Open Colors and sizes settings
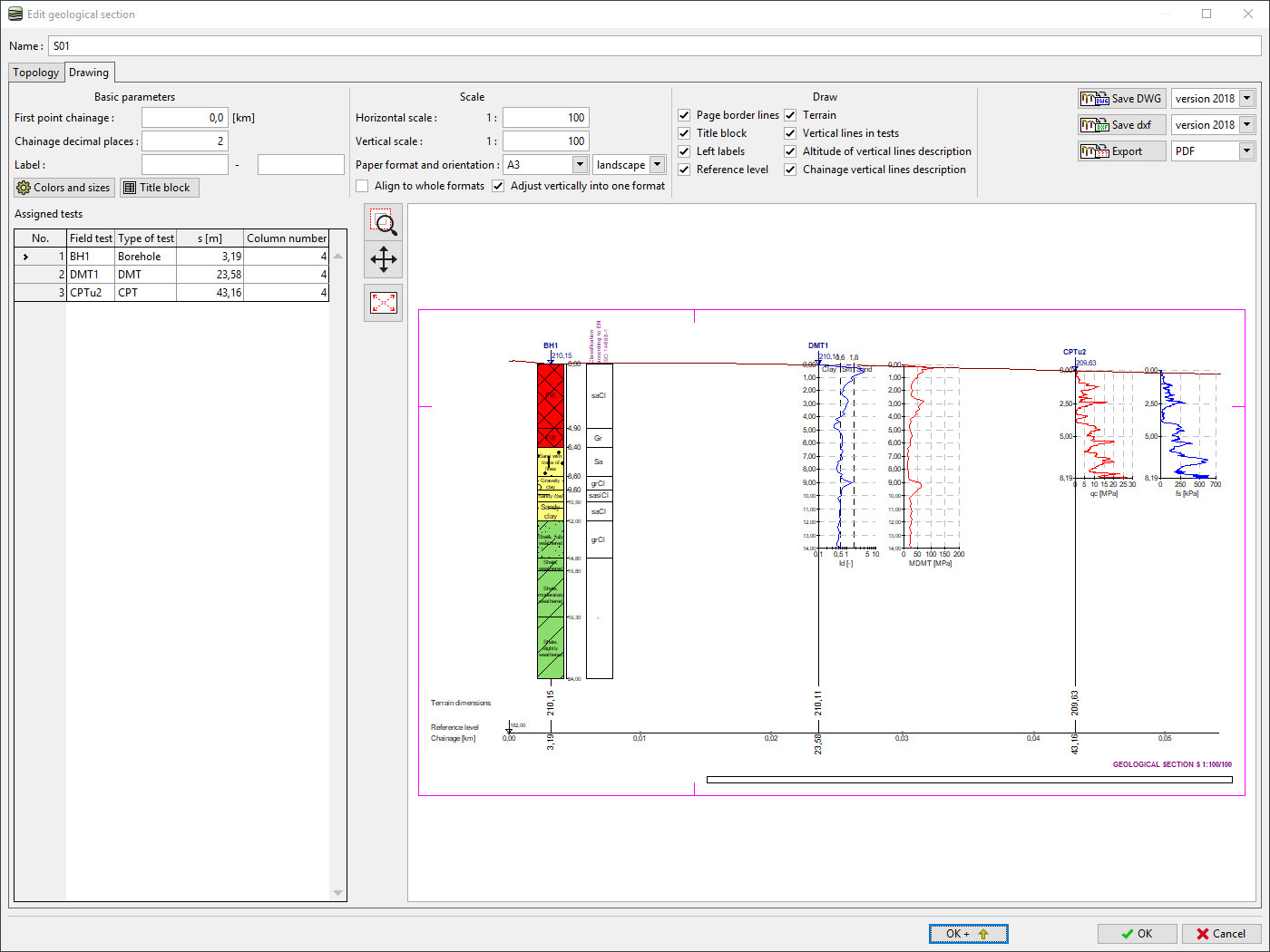The image size is (1270, 952). click(x=63, y=188)
